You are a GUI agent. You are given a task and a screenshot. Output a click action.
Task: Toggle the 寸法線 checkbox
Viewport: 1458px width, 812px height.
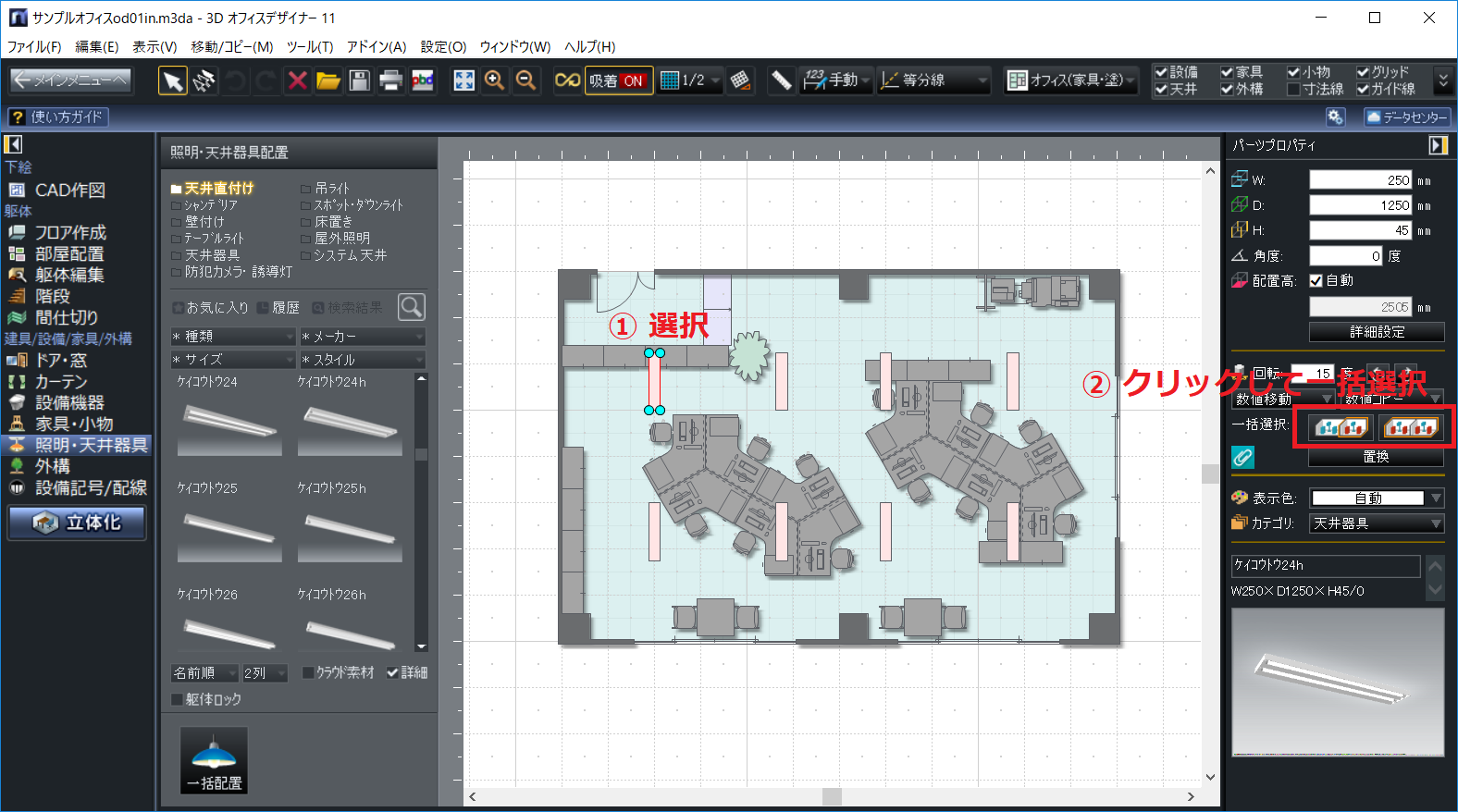1293,90
